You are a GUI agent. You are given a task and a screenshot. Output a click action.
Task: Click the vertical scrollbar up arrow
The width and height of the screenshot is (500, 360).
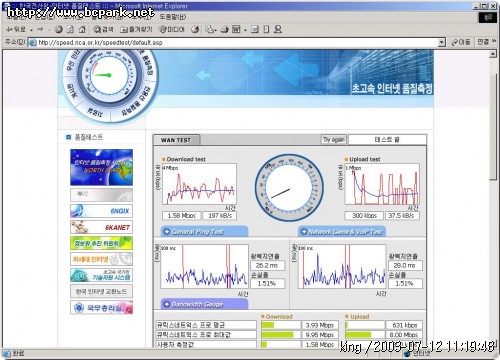tap(493, 54)
